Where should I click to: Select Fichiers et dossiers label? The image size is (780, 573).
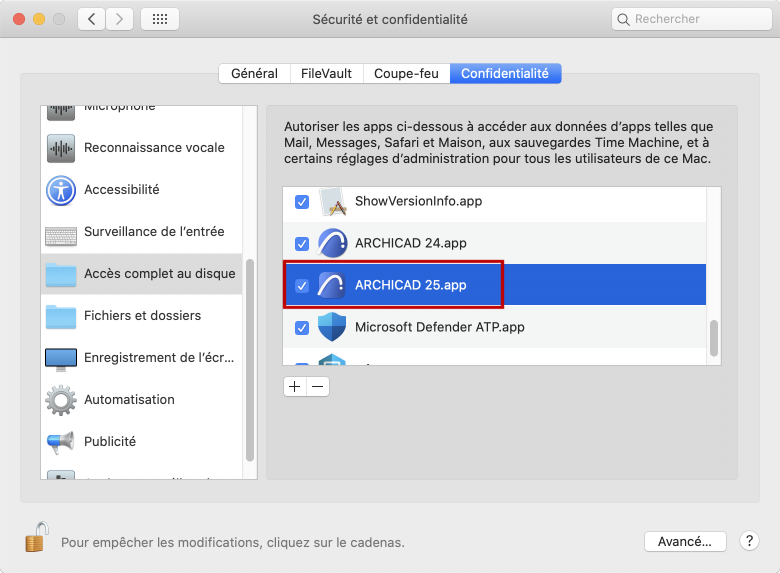pos(143,315)
